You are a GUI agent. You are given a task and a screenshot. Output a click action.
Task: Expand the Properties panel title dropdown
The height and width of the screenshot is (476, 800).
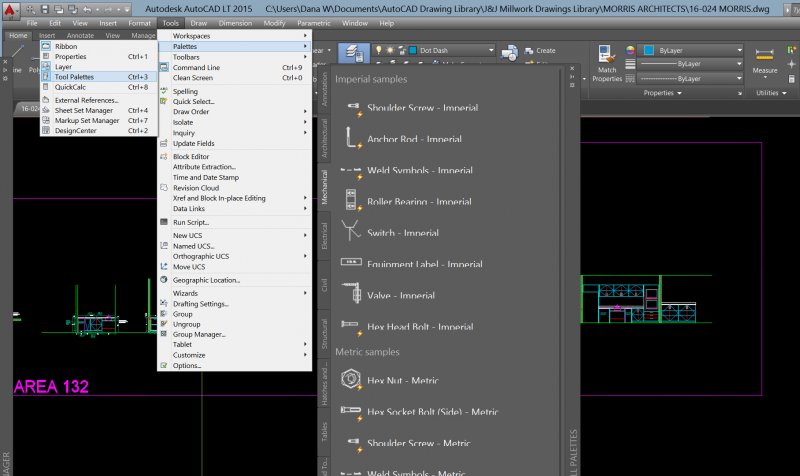(662, 93)
